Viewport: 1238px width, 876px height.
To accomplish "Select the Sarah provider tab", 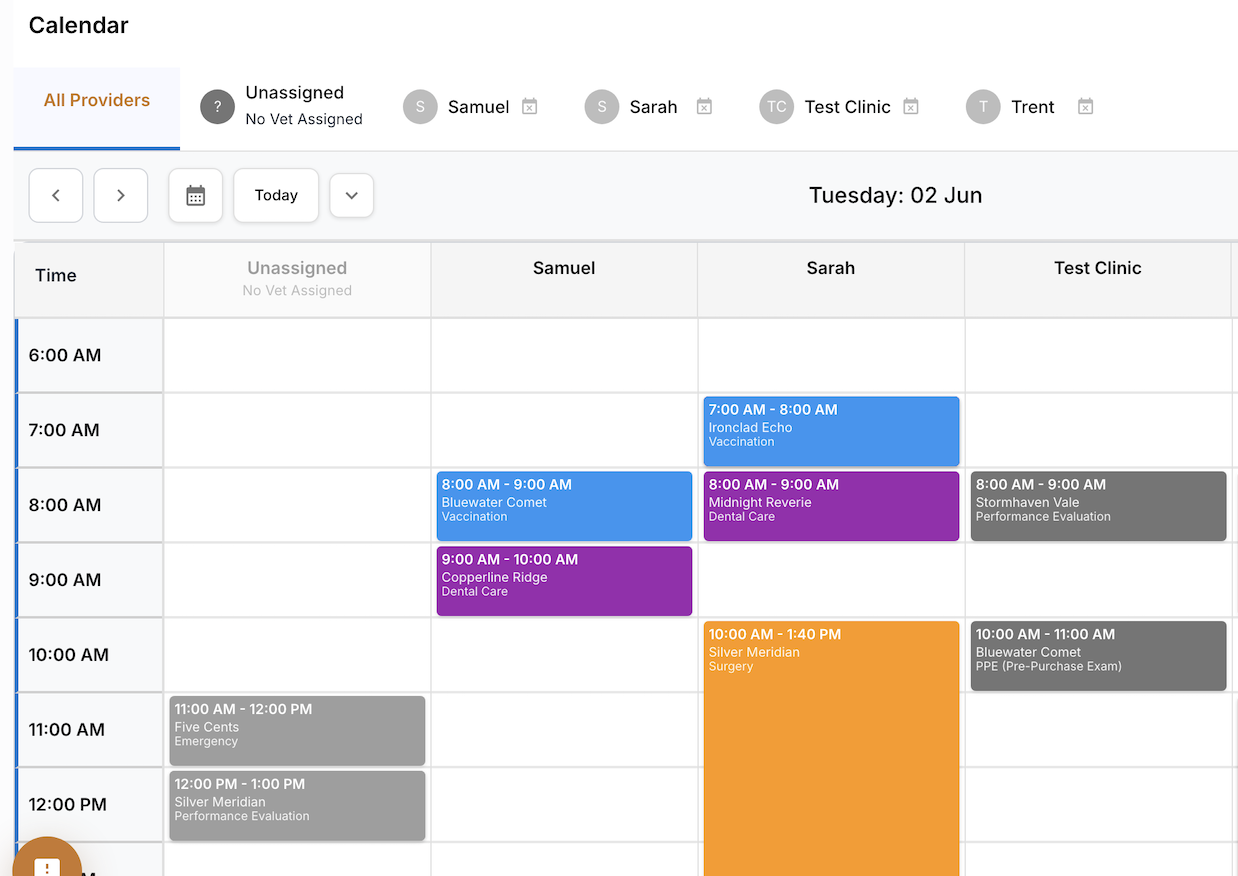I will 649,107.
